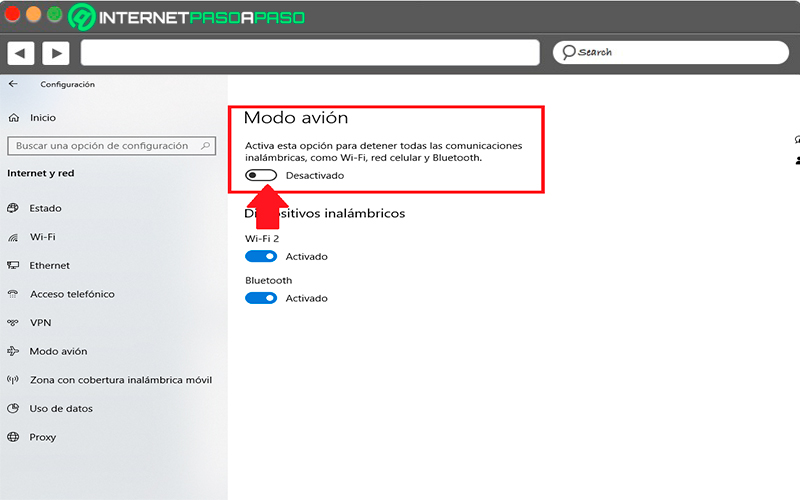Click the InternetPasoAPaso logo
The image size is (800, 500).
tap(187, 17)
